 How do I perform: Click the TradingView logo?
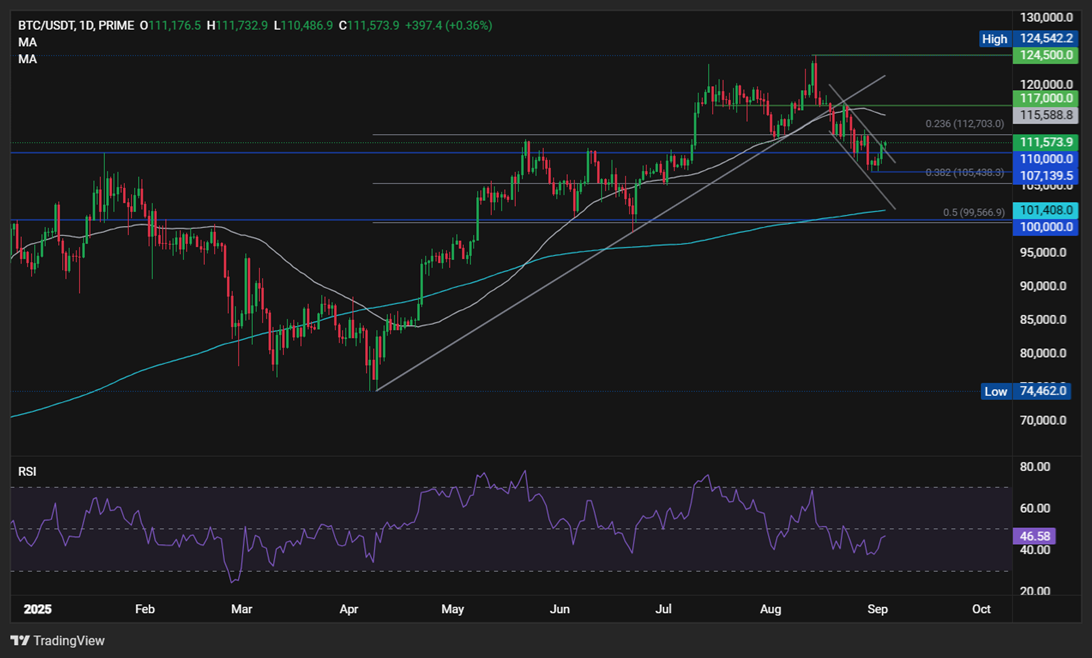tap(58, 641)
